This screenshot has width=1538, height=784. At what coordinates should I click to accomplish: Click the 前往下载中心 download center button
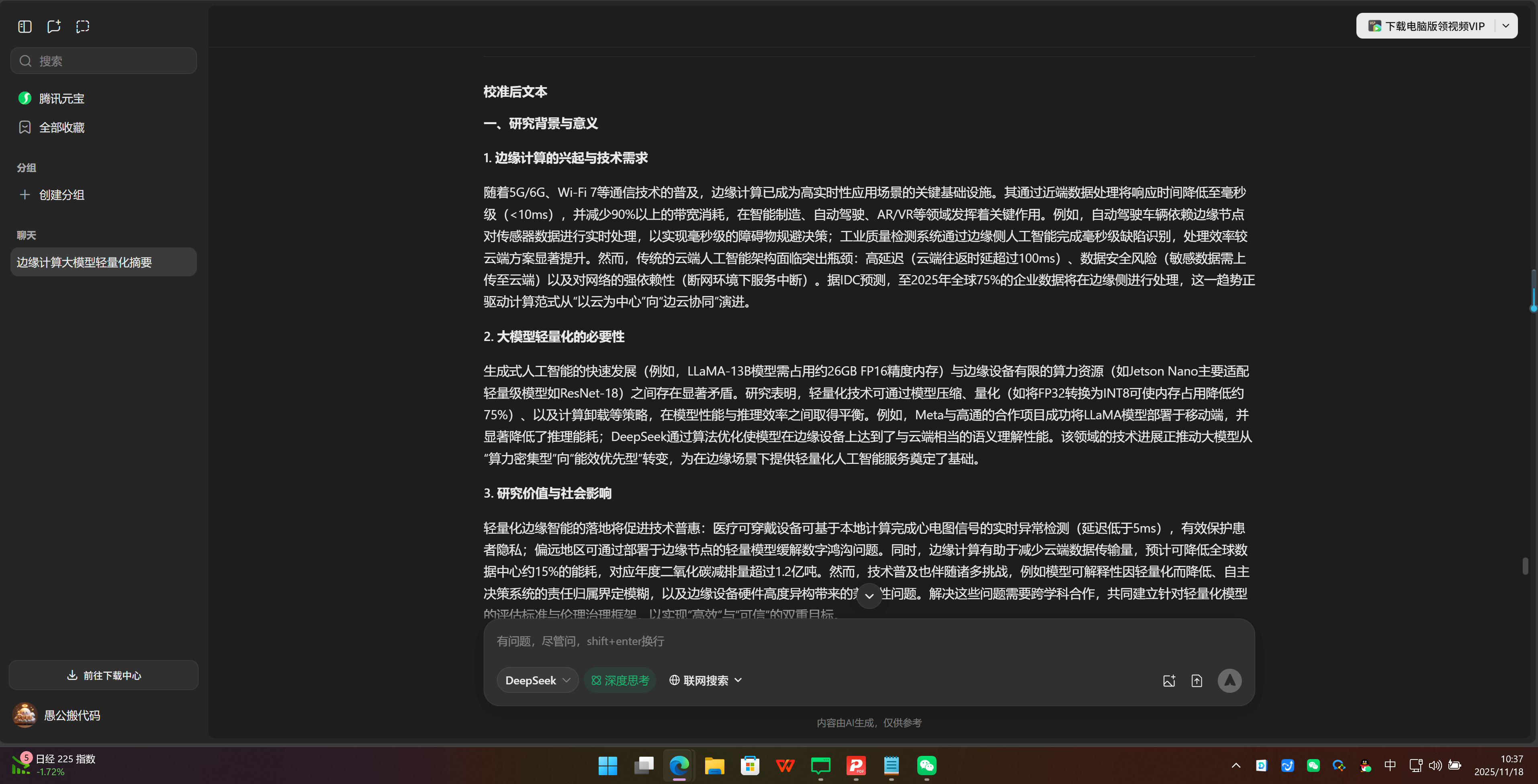[x=103, y=676]
